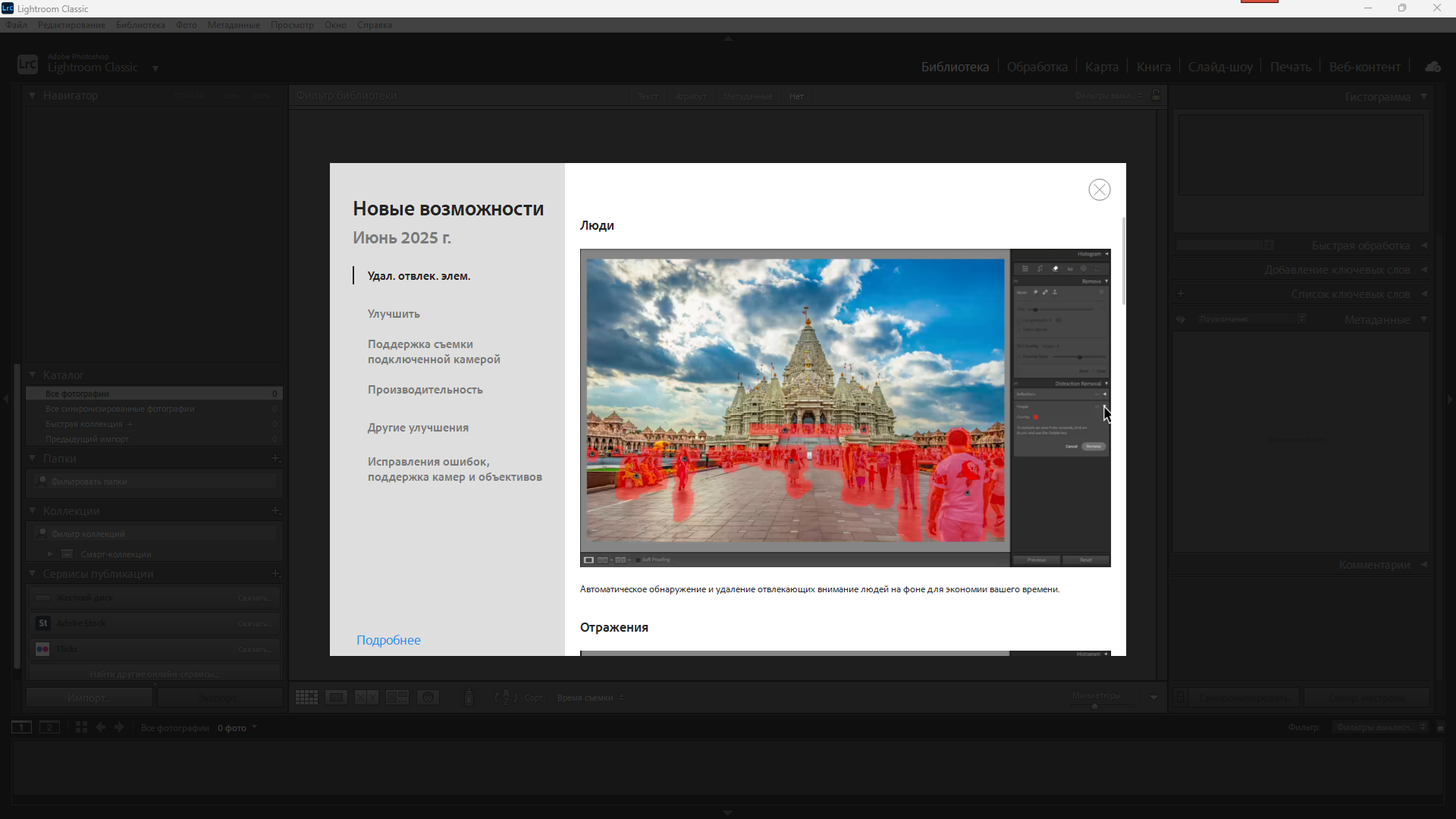The image size is (1456, 819).
Task: Switch to Survey view icon
Action: (x=397, y=698)
